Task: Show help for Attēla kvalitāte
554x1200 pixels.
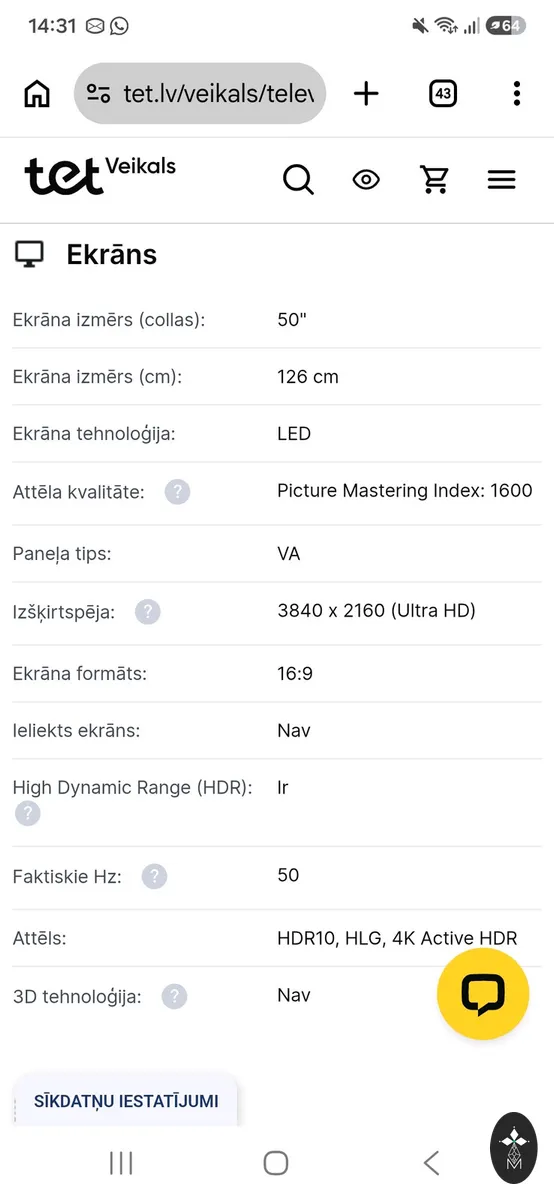Action: [177, 492]
